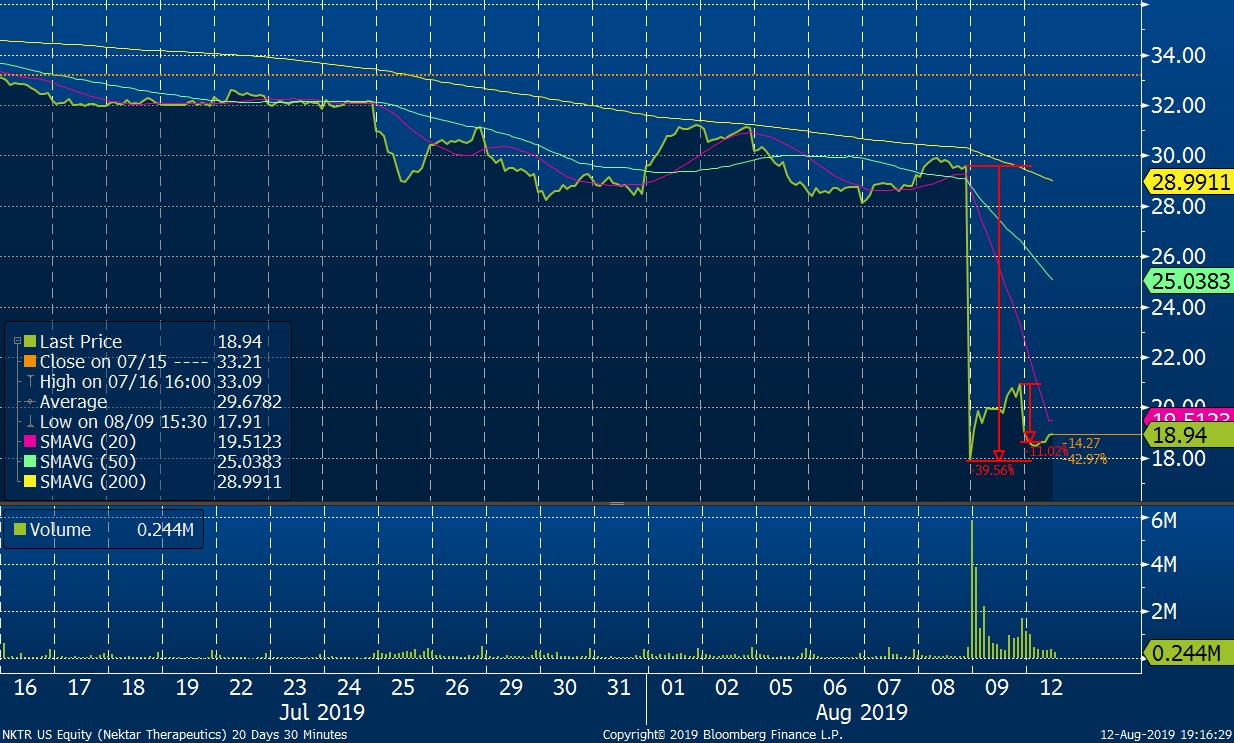Click date label 24 on time axis
The image size is (1234, 743).
click(348, 688)
